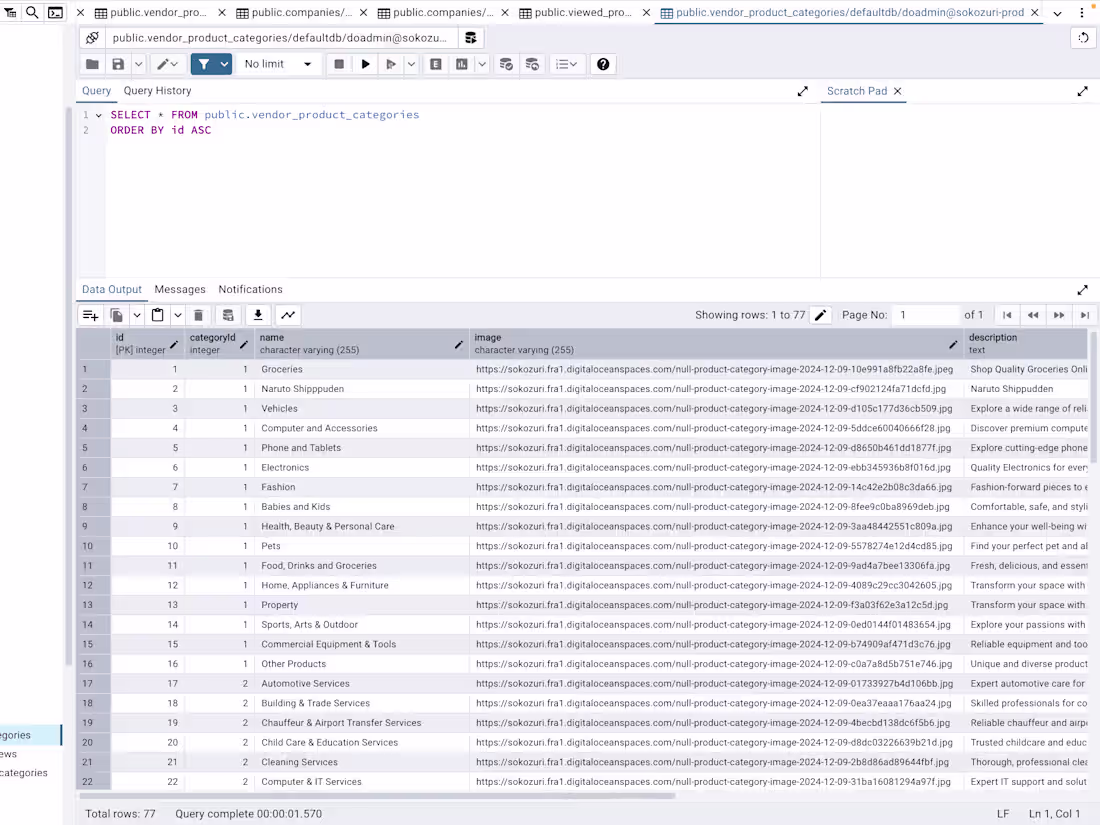This screenshot has height=825, width=1100.
Task: Open the Query Tool help documentation
Action: coord(601,63)
